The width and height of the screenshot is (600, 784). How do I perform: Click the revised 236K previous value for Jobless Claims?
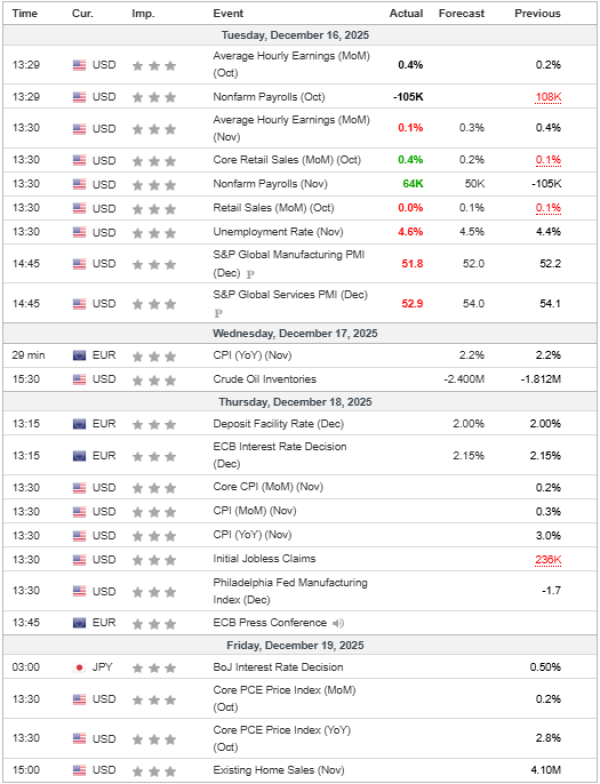coord(548,559)
